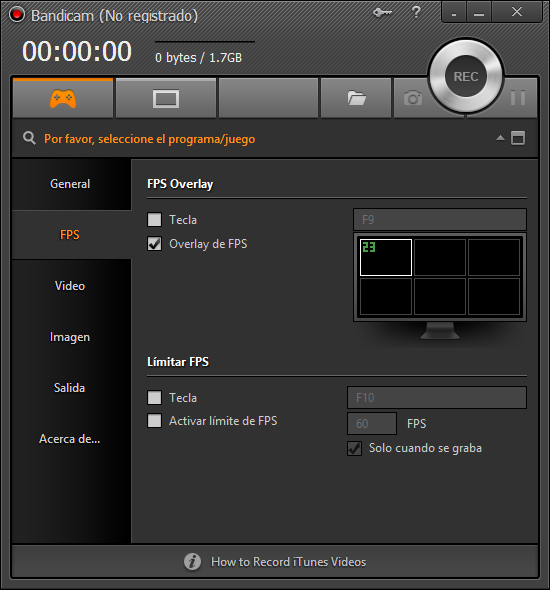The width and height of the screenshot is (550, 590).
Task: Open How to Record iTunes Videos link
Action: tap(289, 562)
